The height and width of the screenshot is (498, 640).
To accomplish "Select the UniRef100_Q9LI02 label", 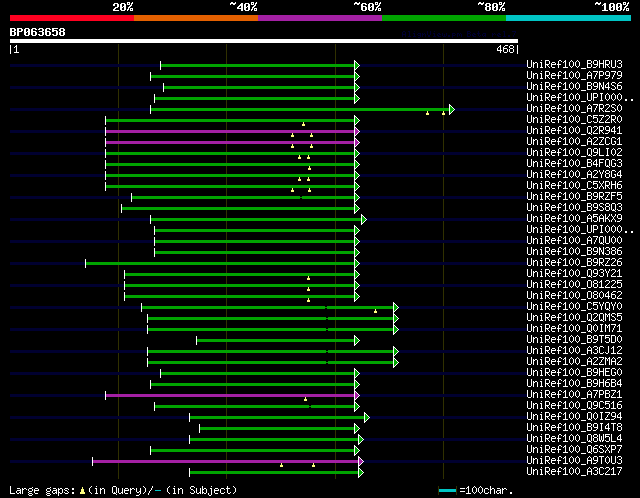I will pyautogui.click(x=574, y=152).
